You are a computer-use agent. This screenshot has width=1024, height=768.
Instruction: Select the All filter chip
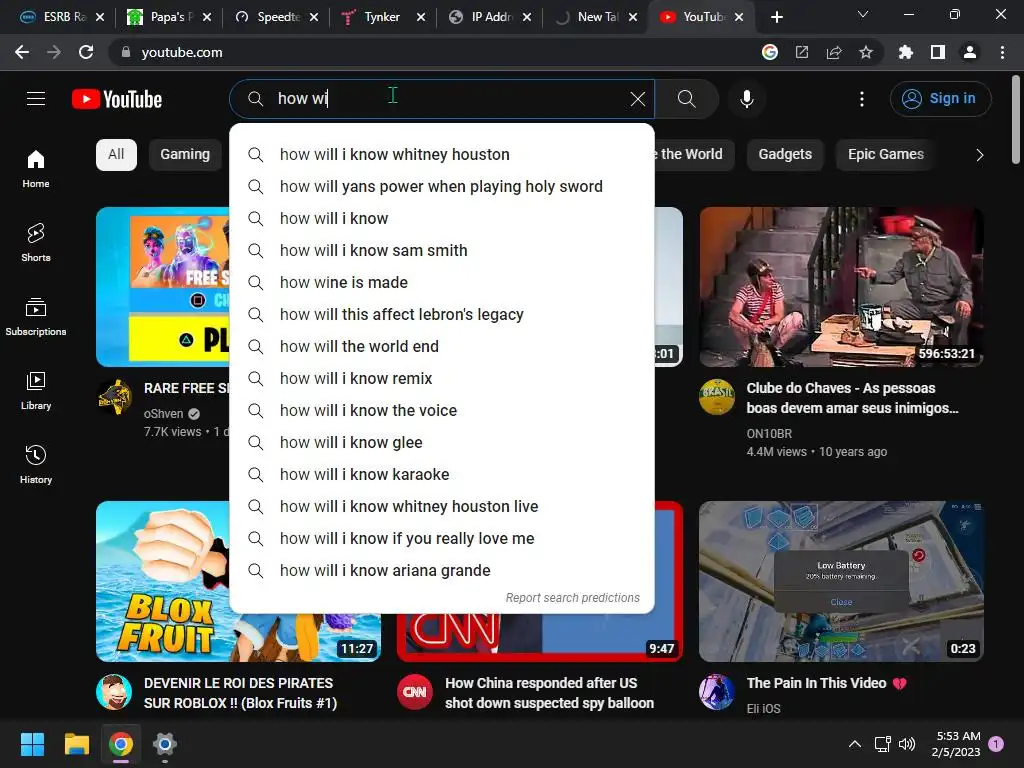116,155
